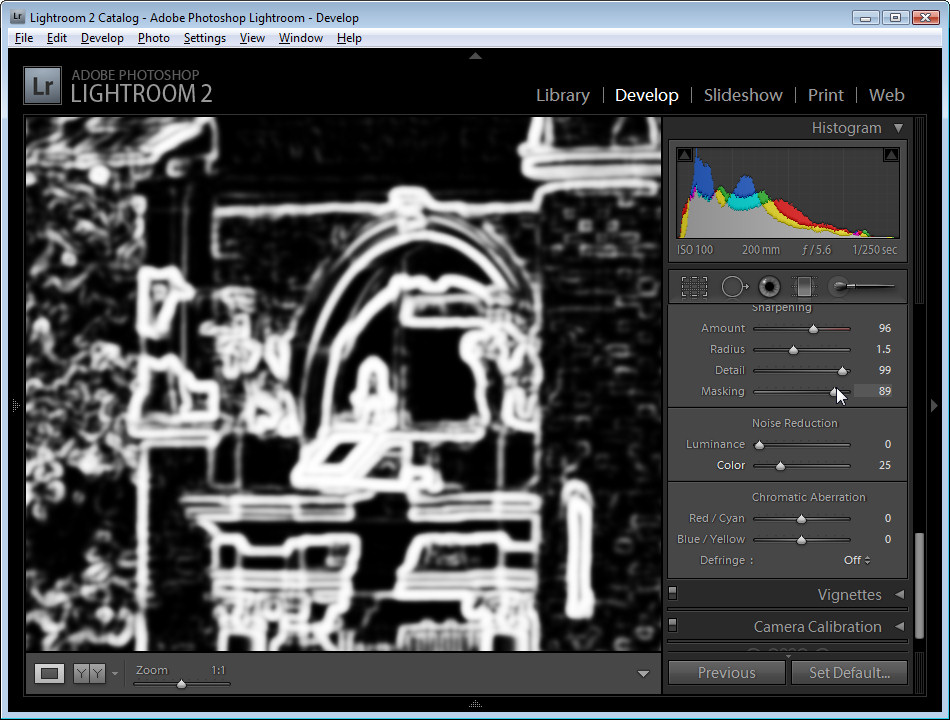Click the Set Default button
This screenshot has height=720, width=950.
pyautogui.click(x=849, y=673)
